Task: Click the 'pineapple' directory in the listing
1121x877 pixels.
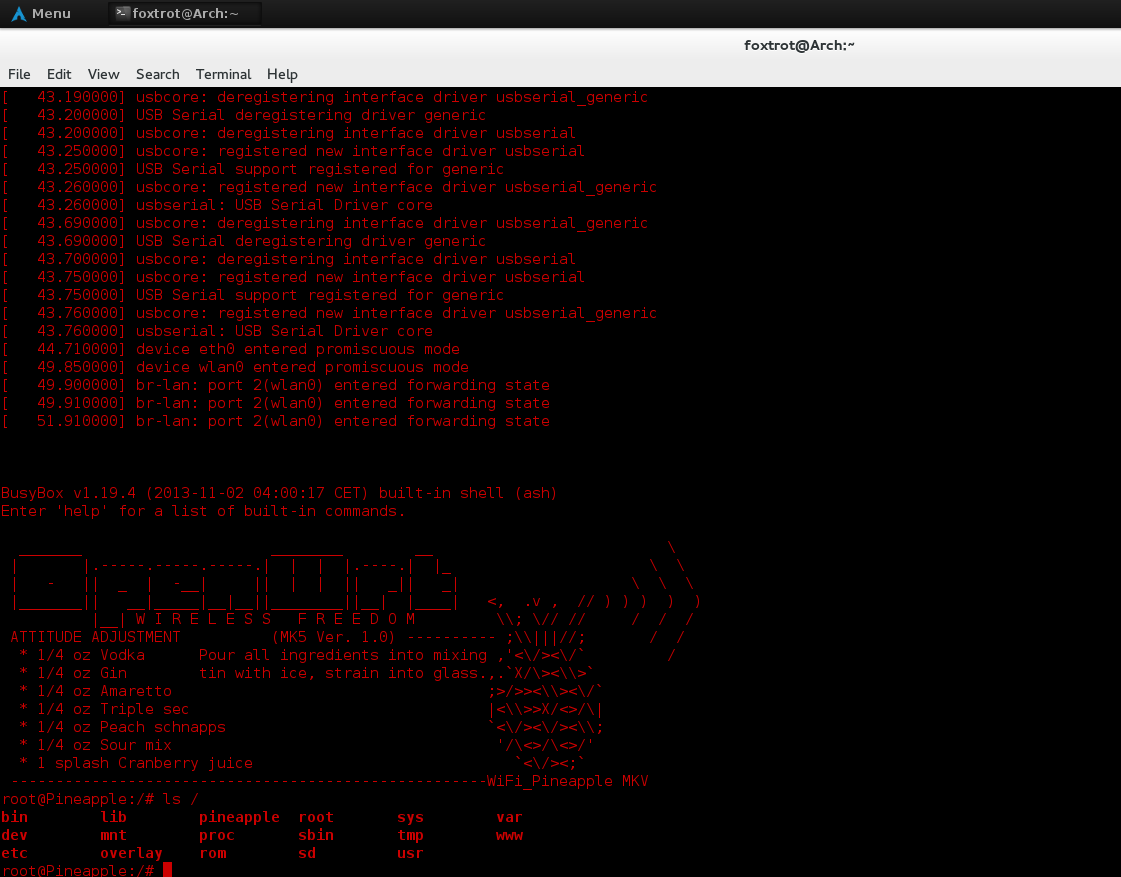Action: pyautogui.click(x=239, y=817)
